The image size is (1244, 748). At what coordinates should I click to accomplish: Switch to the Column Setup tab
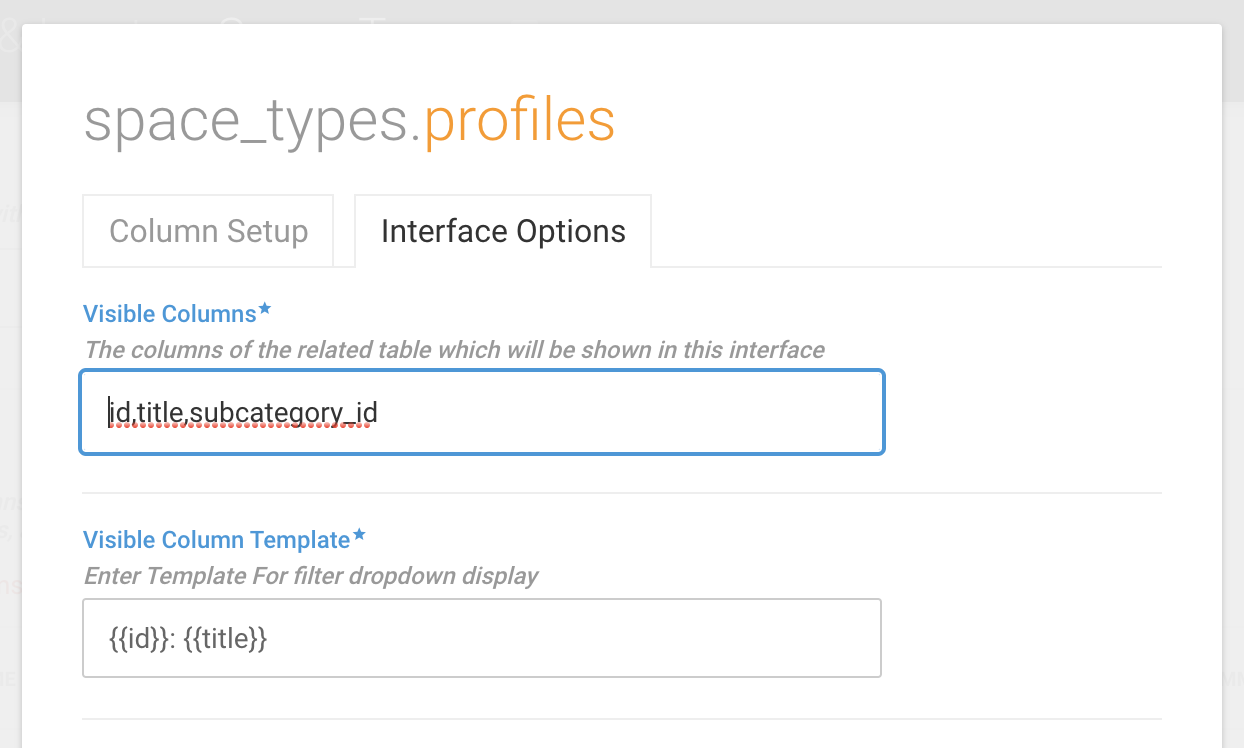208,231
